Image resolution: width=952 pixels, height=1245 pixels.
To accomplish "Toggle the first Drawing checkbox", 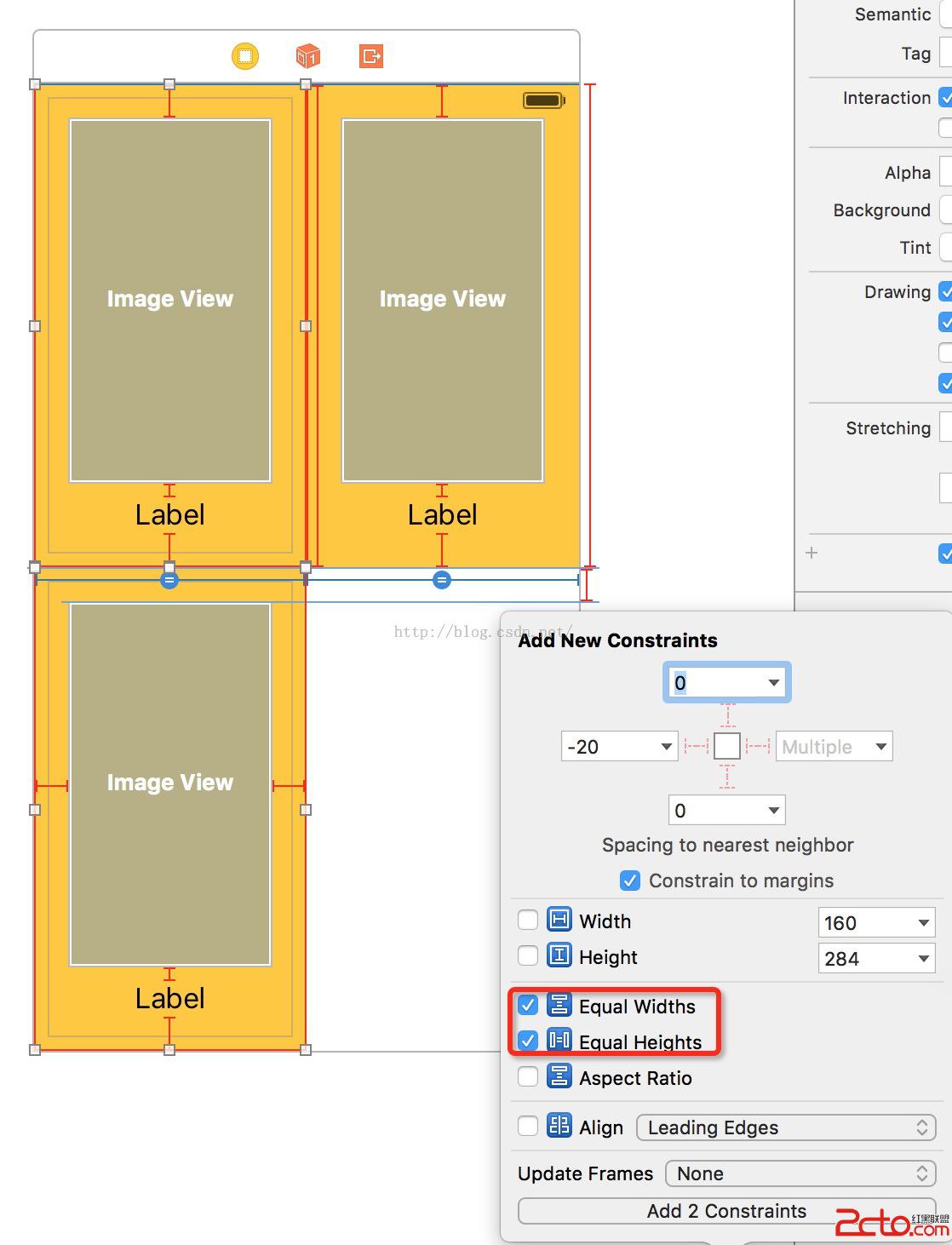I will click(x=945, y=291).
